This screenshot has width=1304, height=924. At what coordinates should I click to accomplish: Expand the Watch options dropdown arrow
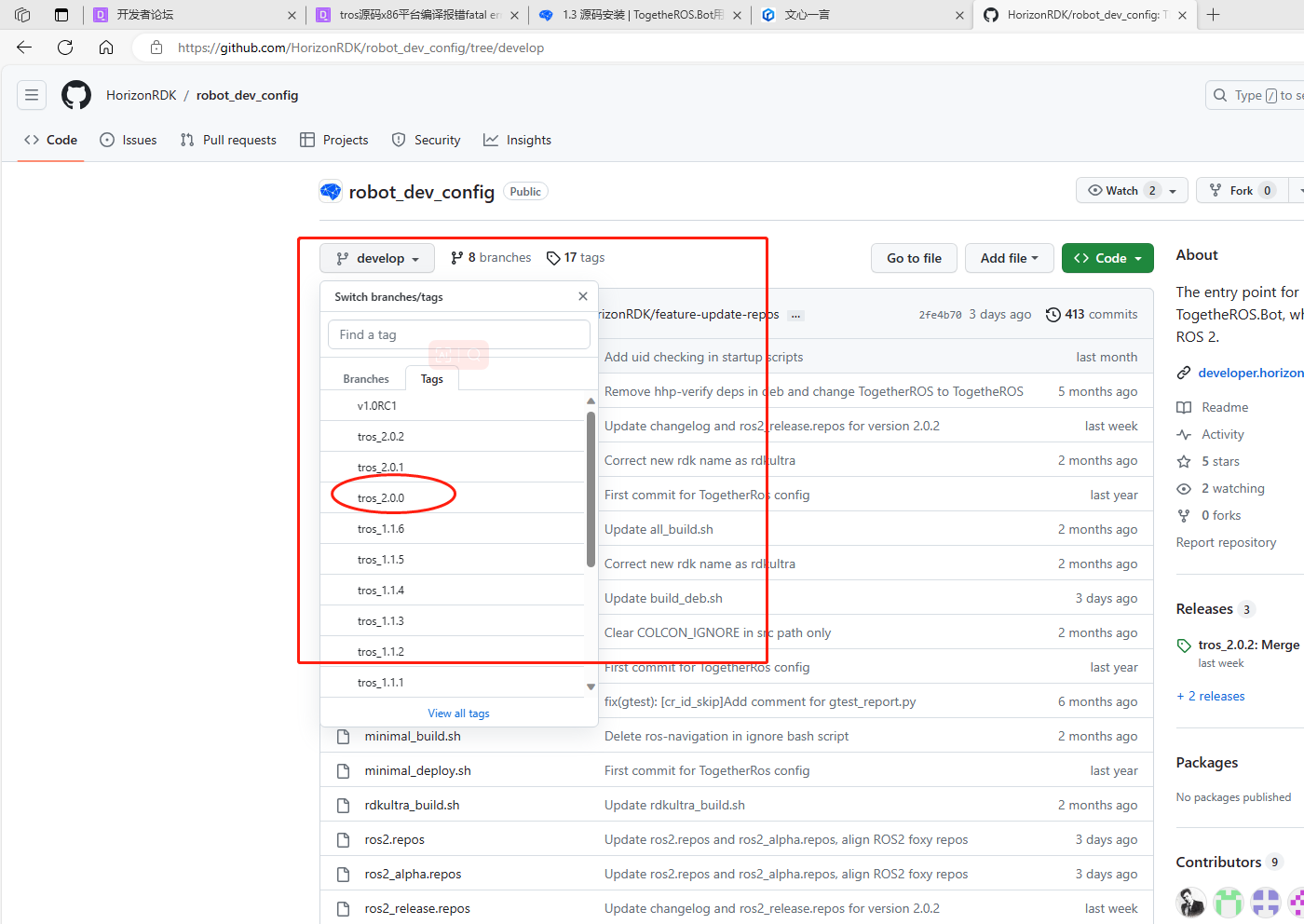pyautogui.click(x=1173, y=191)
